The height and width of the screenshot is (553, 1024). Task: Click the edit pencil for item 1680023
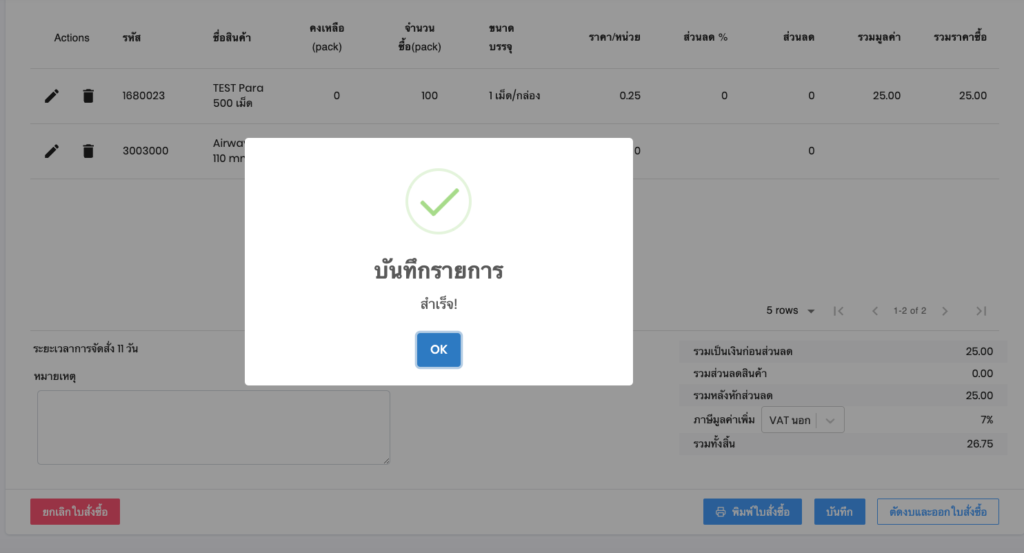coord(52,96)
